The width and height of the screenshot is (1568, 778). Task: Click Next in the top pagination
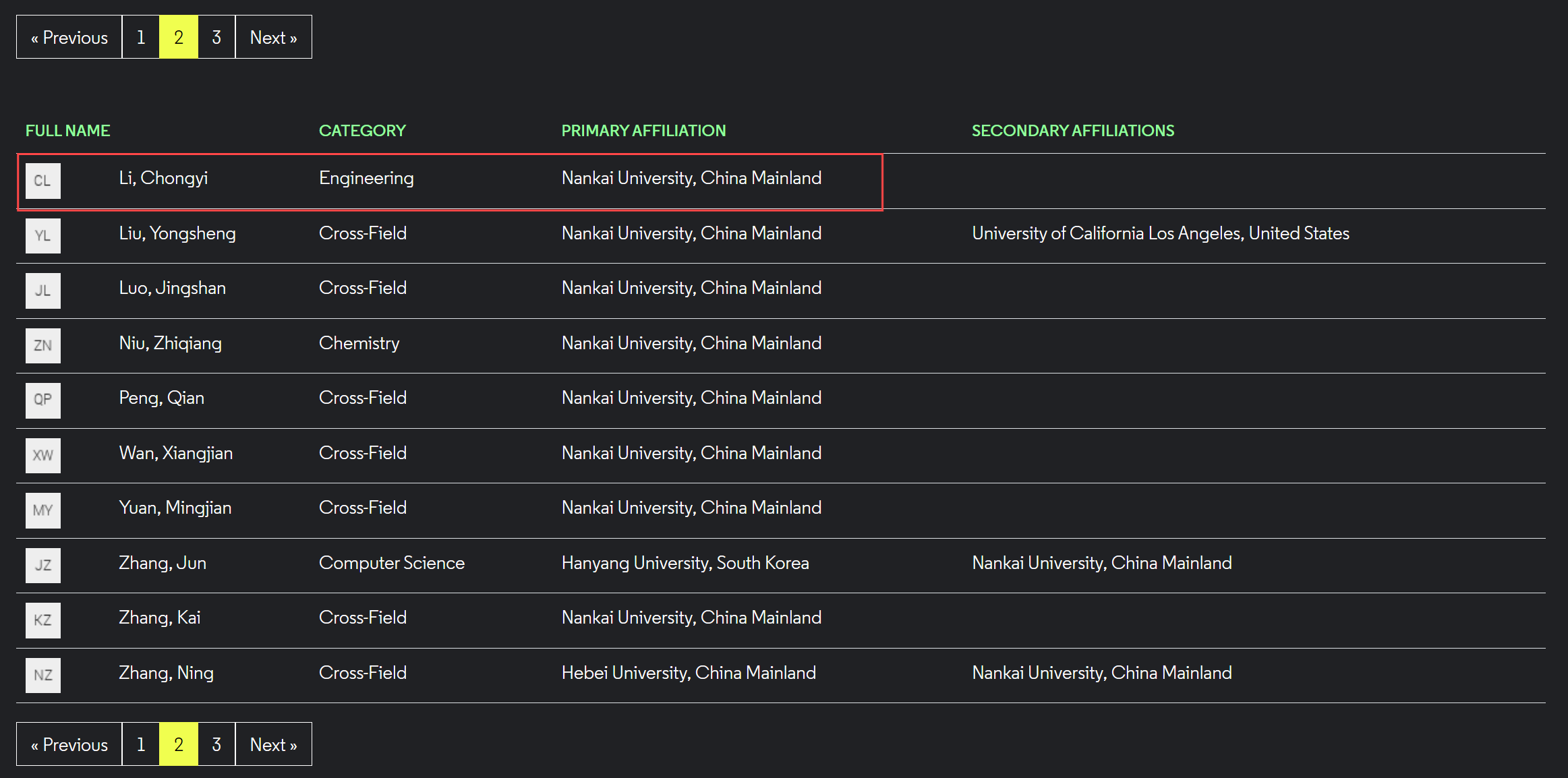273,37
